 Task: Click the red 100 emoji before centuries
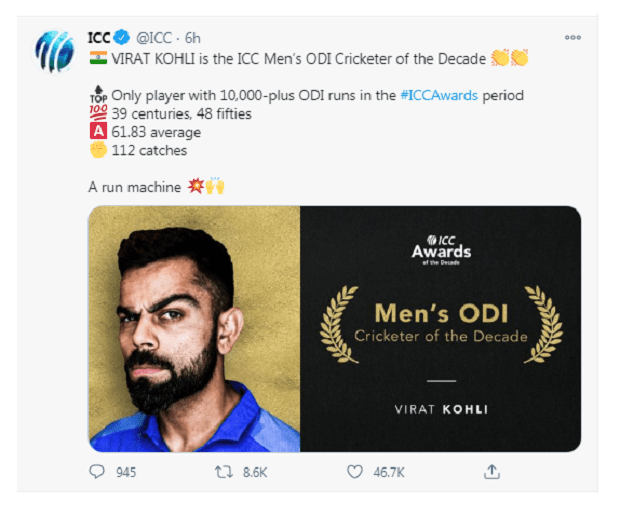[x=98, y=114]
